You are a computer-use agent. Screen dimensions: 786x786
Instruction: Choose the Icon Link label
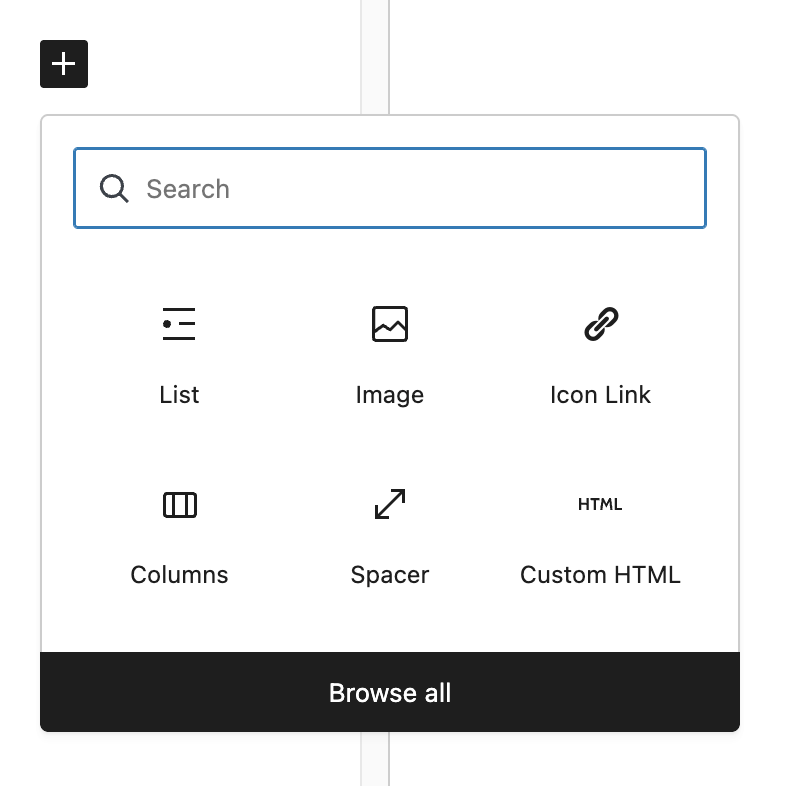point(600,395)
